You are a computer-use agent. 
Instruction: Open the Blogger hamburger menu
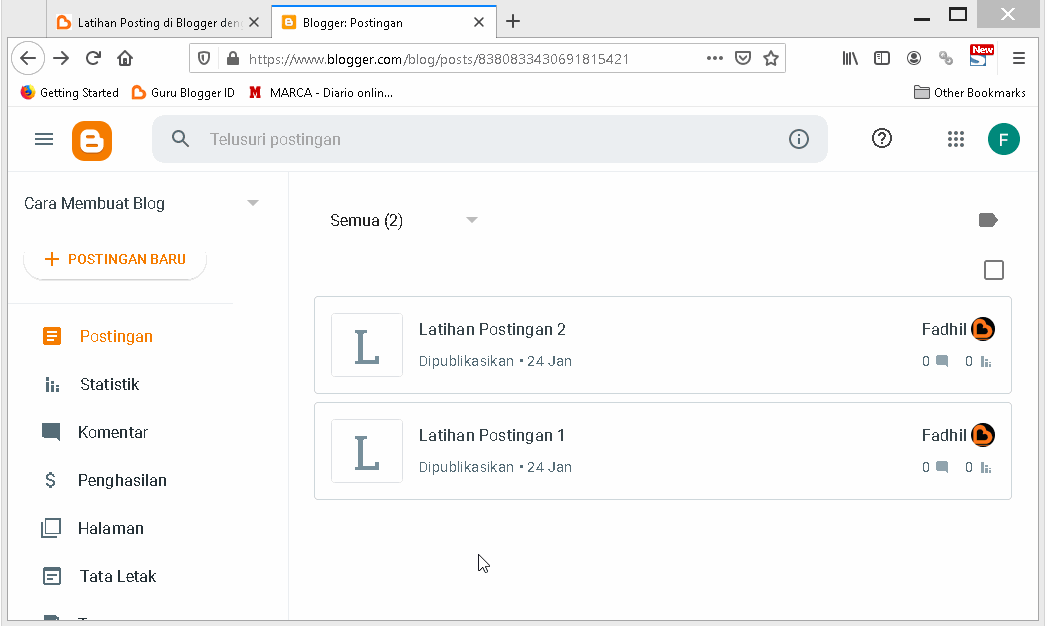coord(44,139)
